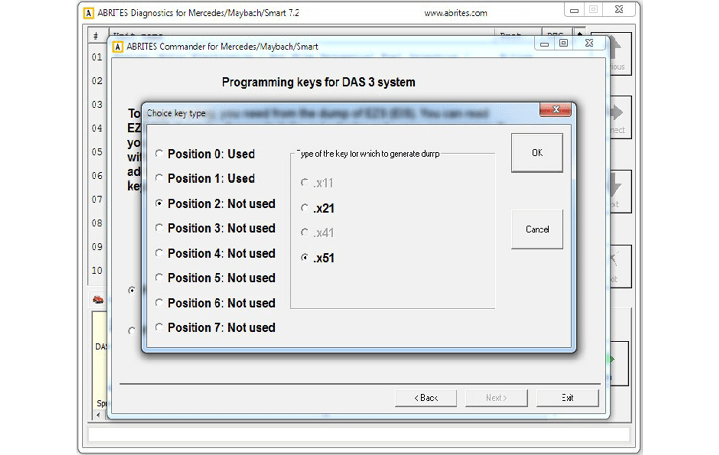Select Position 7: Not used
719x455 pixels.
click(160, 328)
